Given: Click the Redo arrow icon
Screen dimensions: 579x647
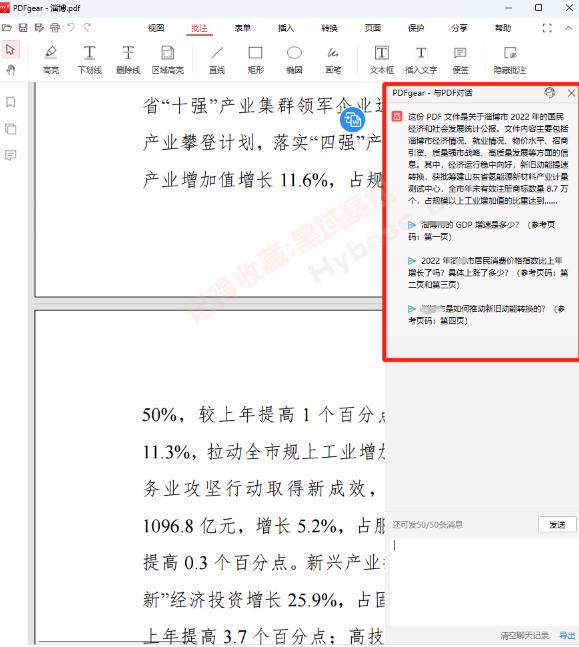Looking at the screenshot, I should point(87,28).
